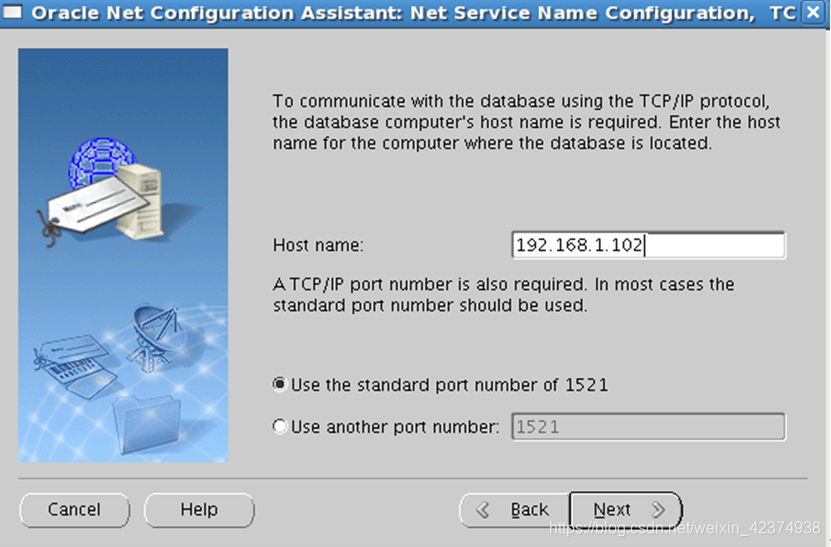Open the window menu icon in title bar
Image resolution: width=831 pixels, height=547 pixels.
(x=13, y=12)
